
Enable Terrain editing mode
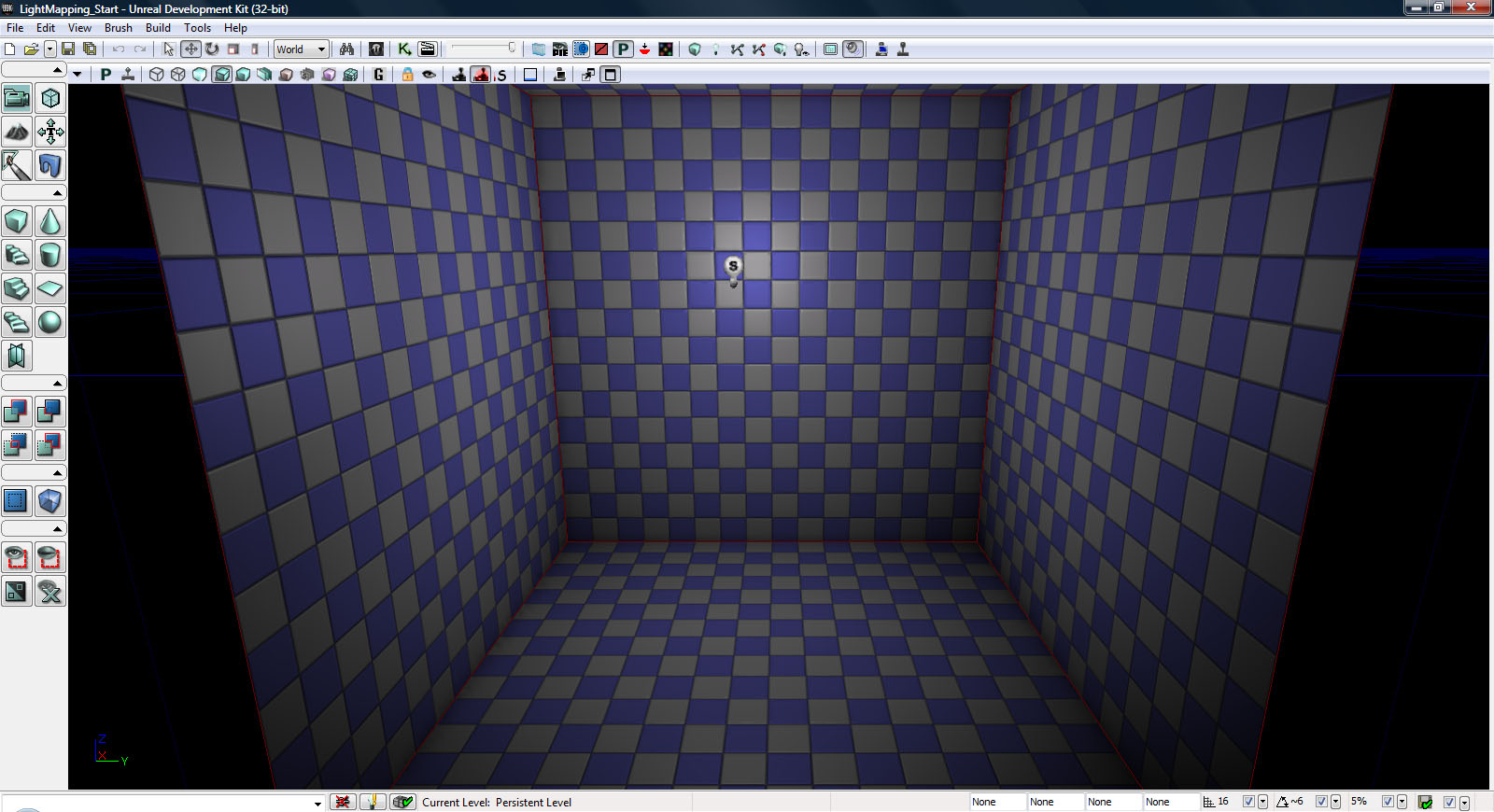coord(17,132)
